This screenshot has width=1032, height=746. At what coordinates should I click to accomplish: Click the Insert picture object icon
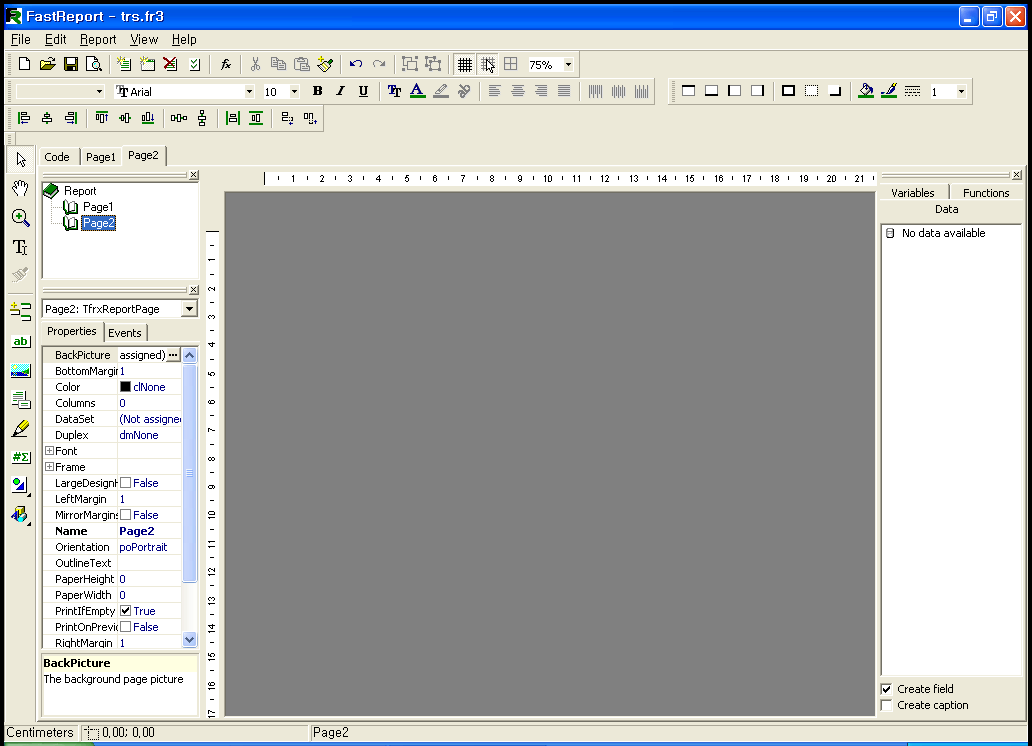click(x=20, y=371)
